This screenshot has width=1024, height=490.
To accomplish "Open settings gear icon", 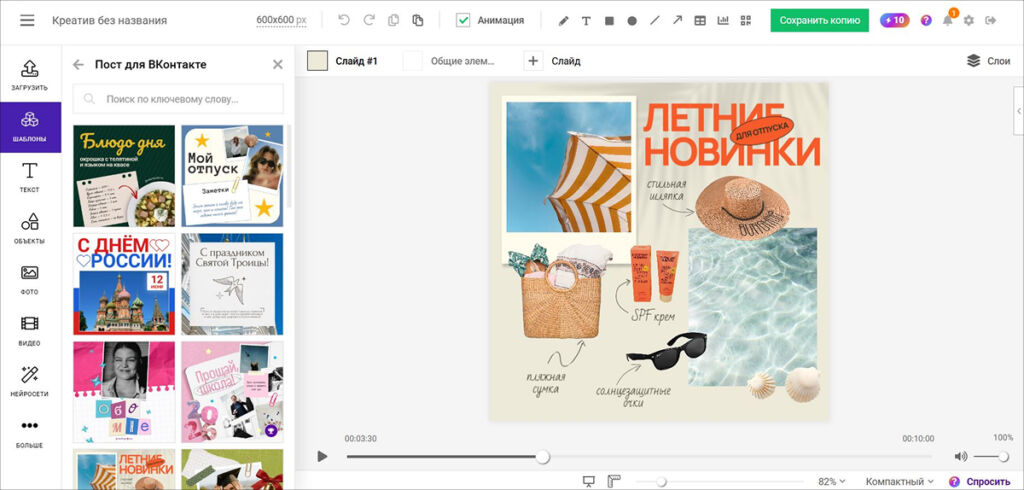I will point(969,20).
